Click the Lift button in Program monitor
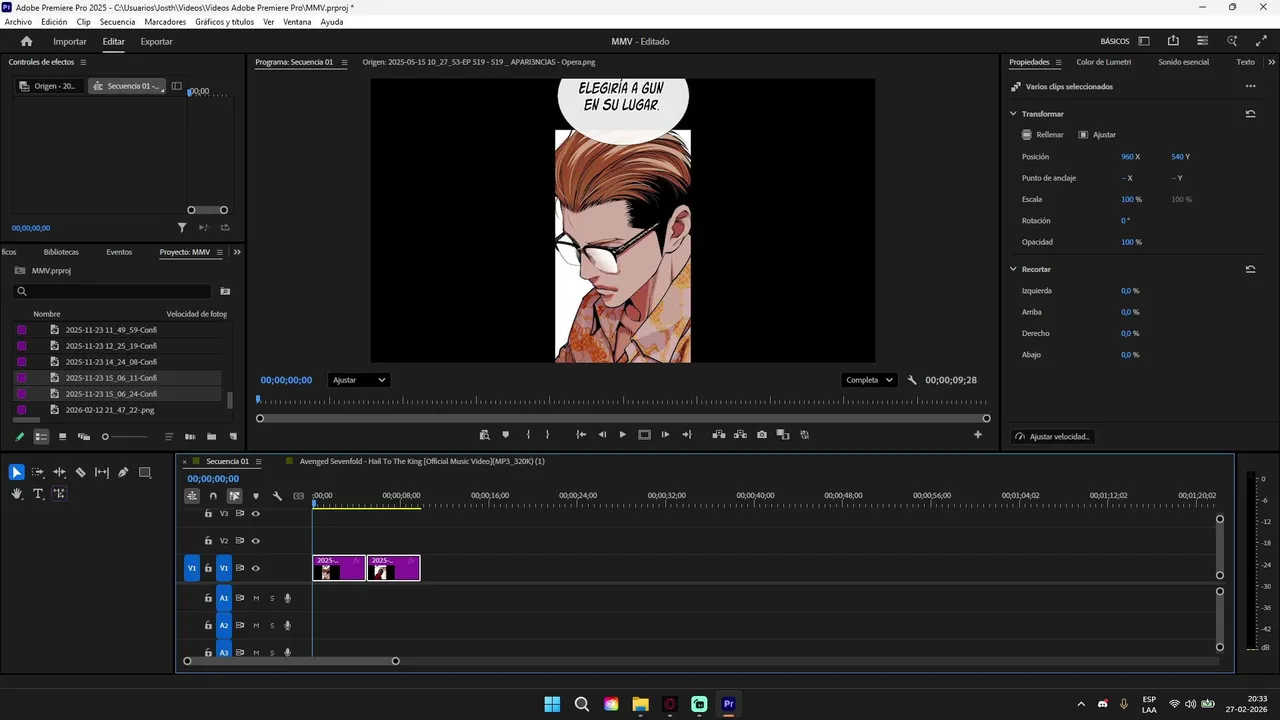Image resolution: width=1280 pixels, height=720 pixels. coord(718,435)
